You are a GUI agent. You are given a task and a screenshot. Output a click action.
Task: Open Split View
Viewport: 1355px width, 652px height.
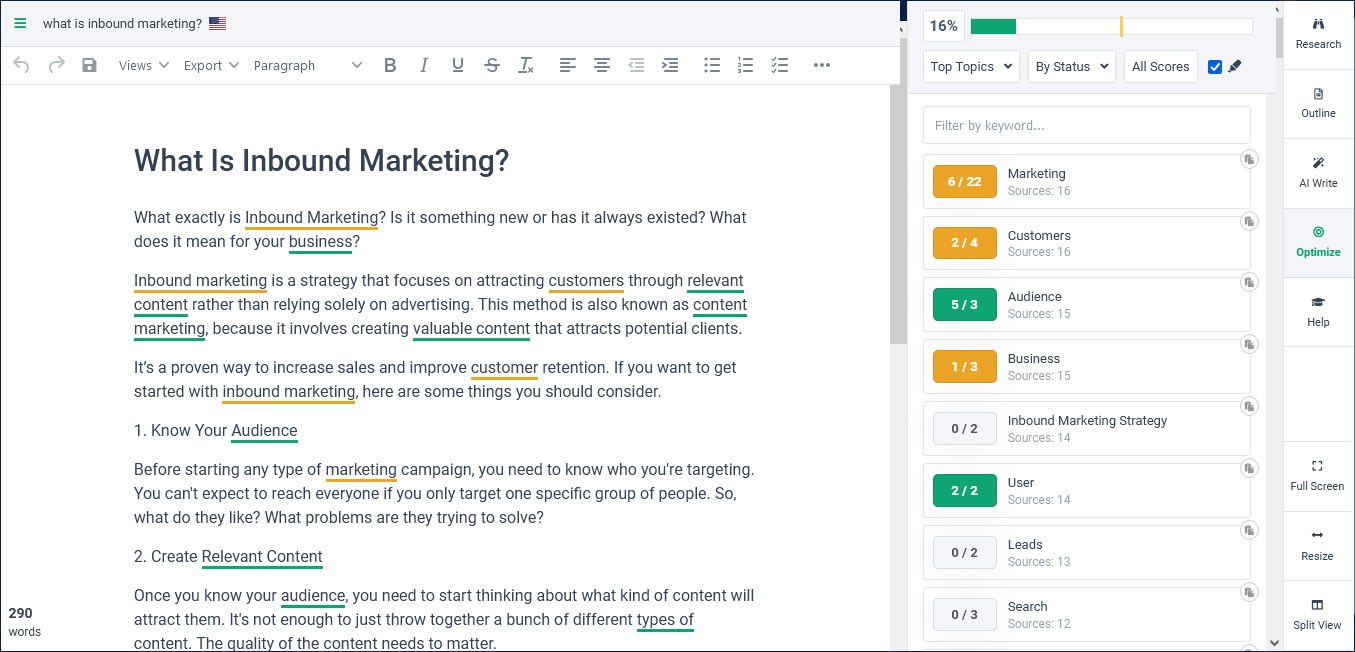coord(1317,616)
